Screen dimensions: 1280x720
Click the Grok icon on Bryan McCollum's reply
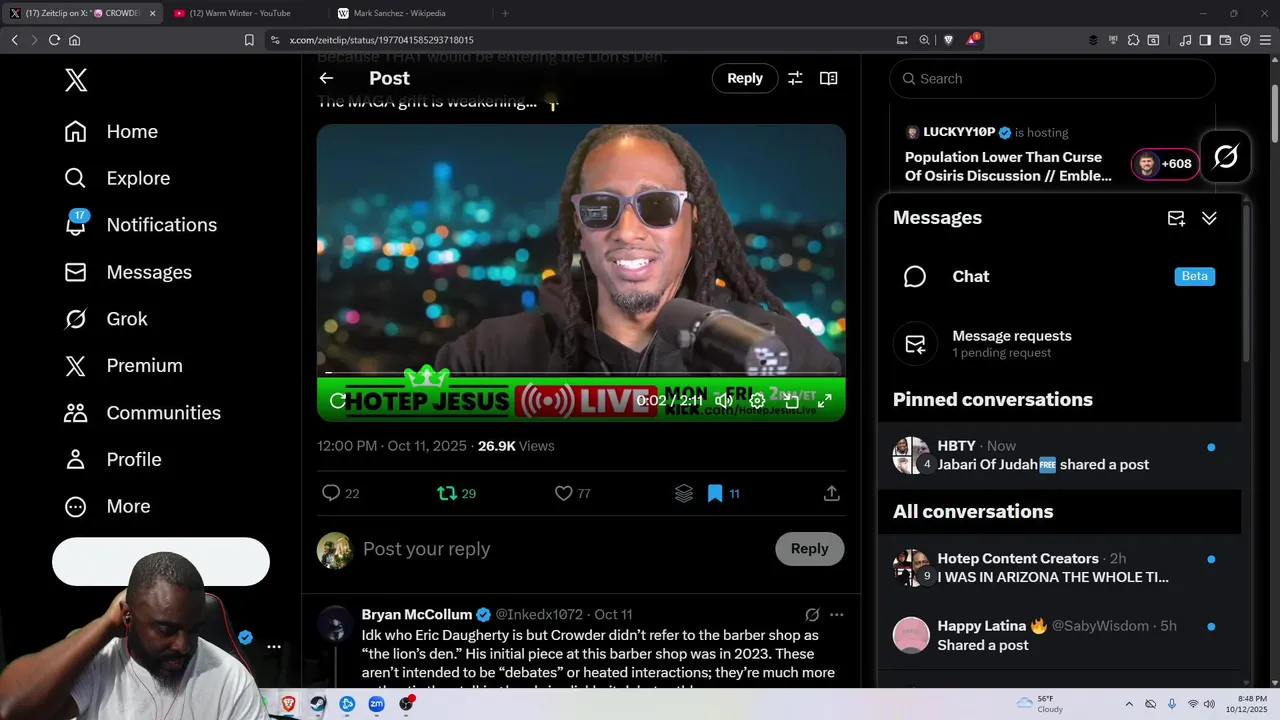click(x=812, y=615)
